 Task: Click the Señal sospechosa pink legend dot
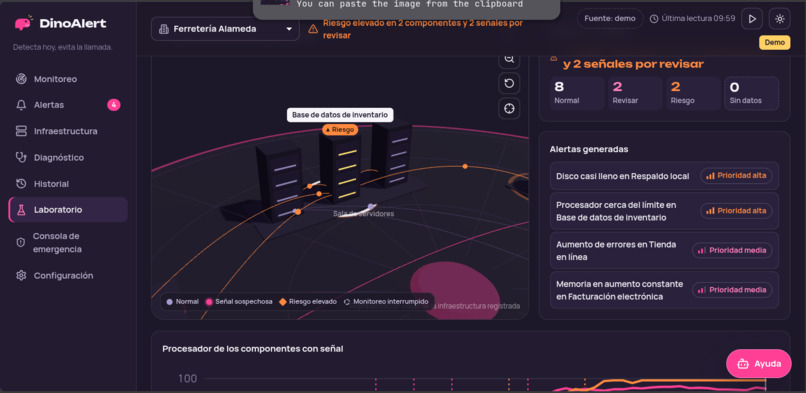[x=209, y=302]
